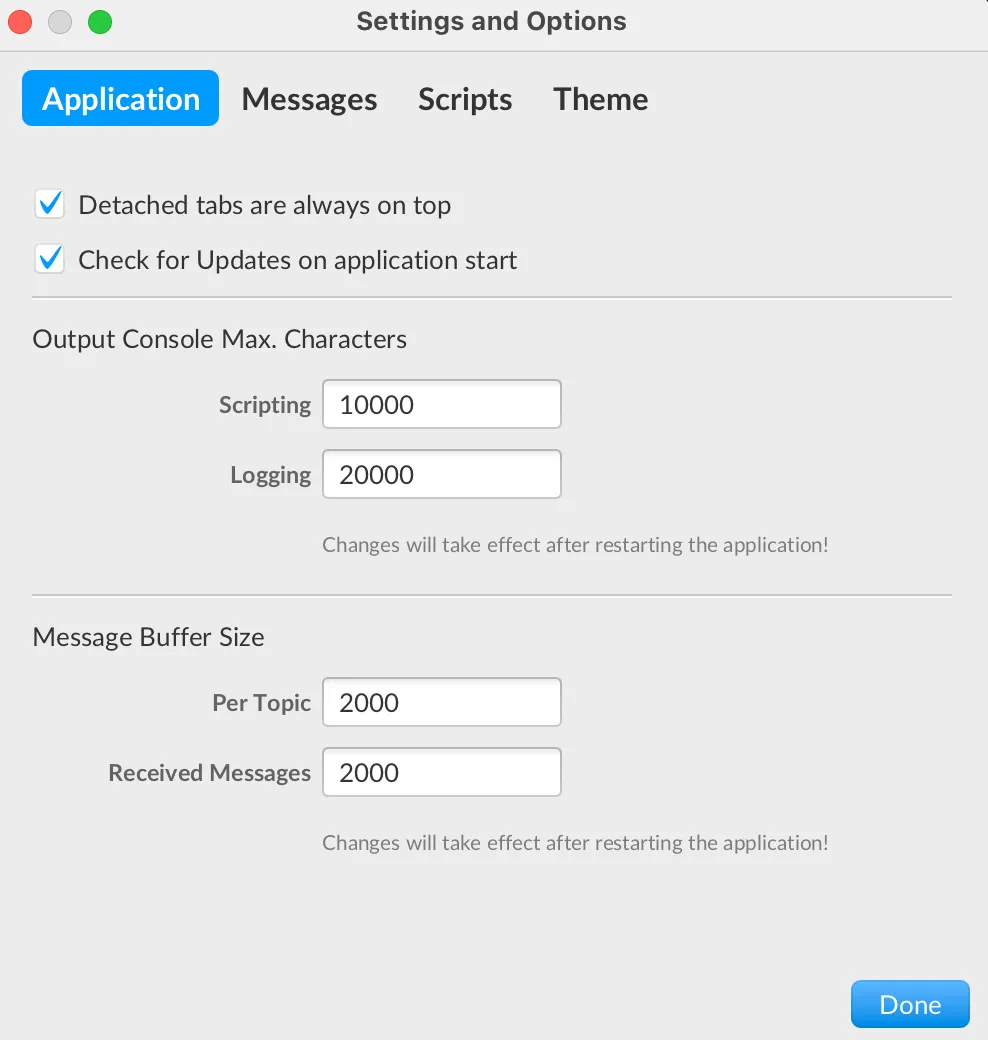This screenshot has height=1040, width=988.
Task: Disable Check for Updates checkbox
Action: tap(50, 259)
